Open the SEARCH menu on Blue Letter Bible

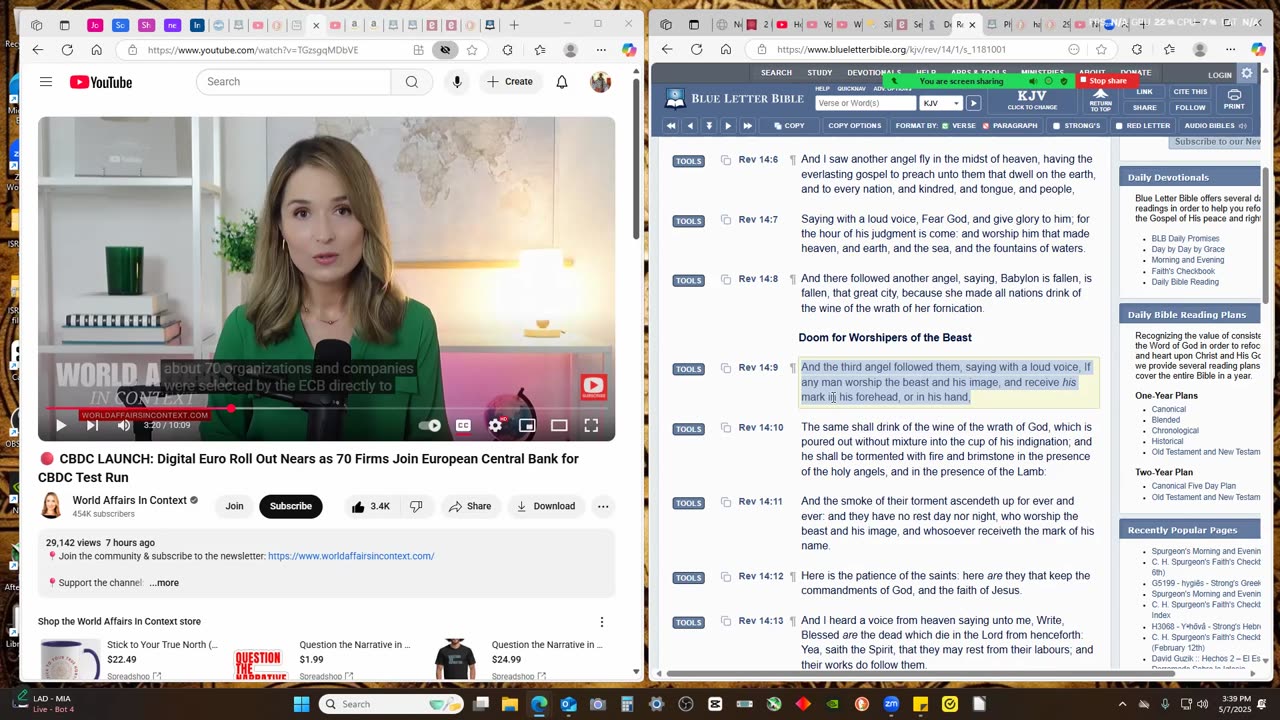[x=776, y=73]
